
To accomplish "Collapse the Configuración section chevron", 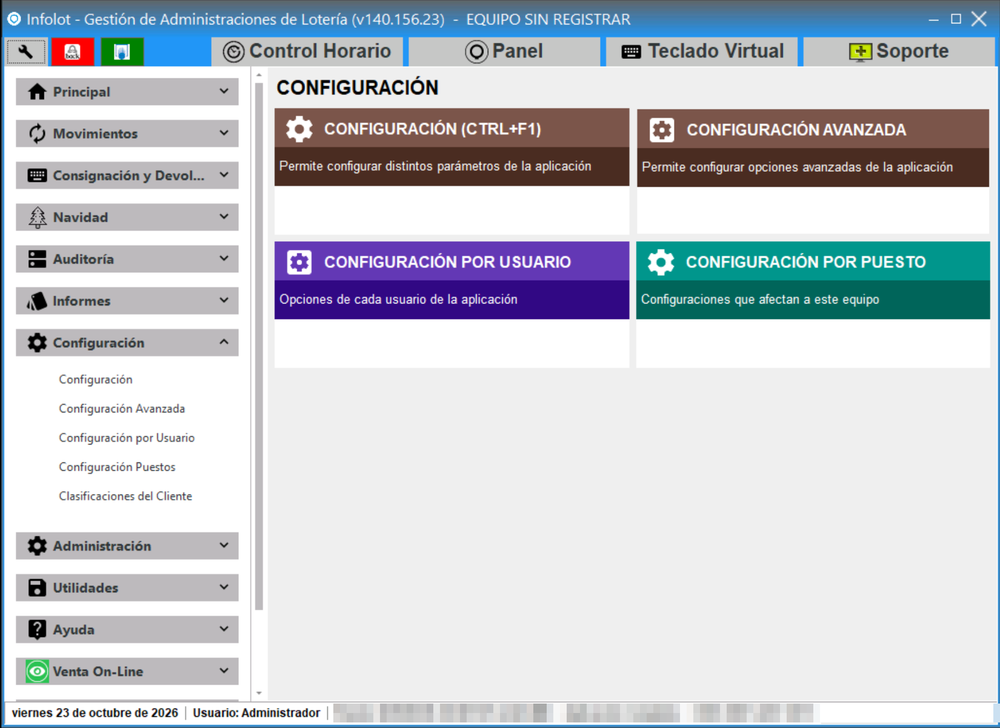I will 224,342.
